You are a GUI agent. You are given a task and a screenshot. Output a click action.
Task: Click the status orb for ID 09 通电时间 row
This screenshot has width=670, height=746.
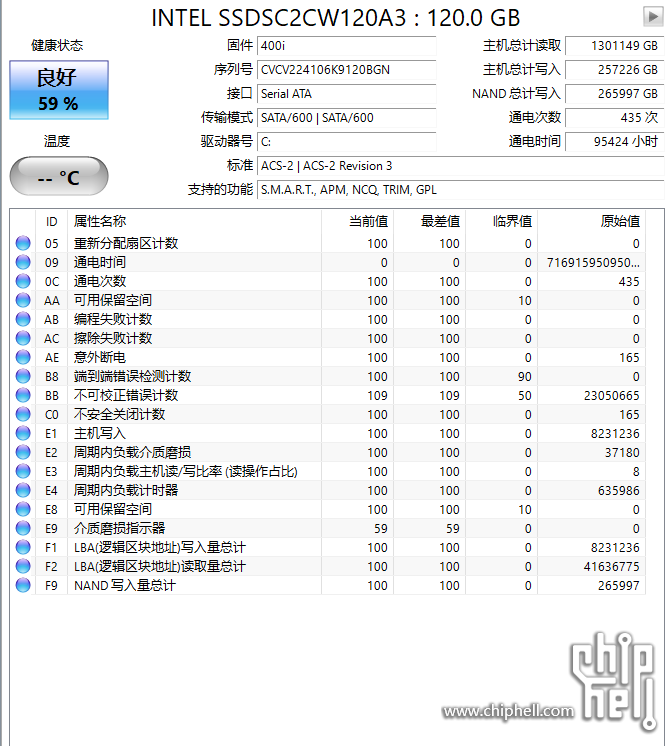(x=23, y=262)
